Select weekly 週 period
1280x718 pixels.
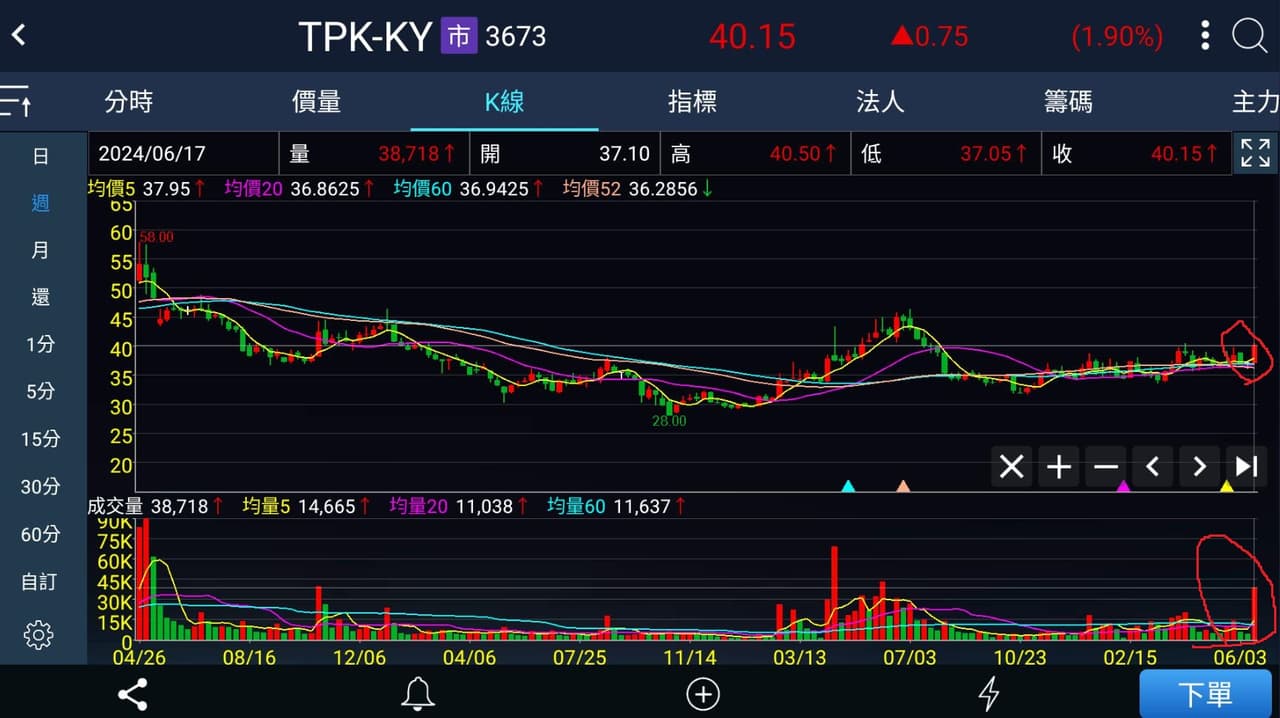pyautogui.click(x=40, y=203)
